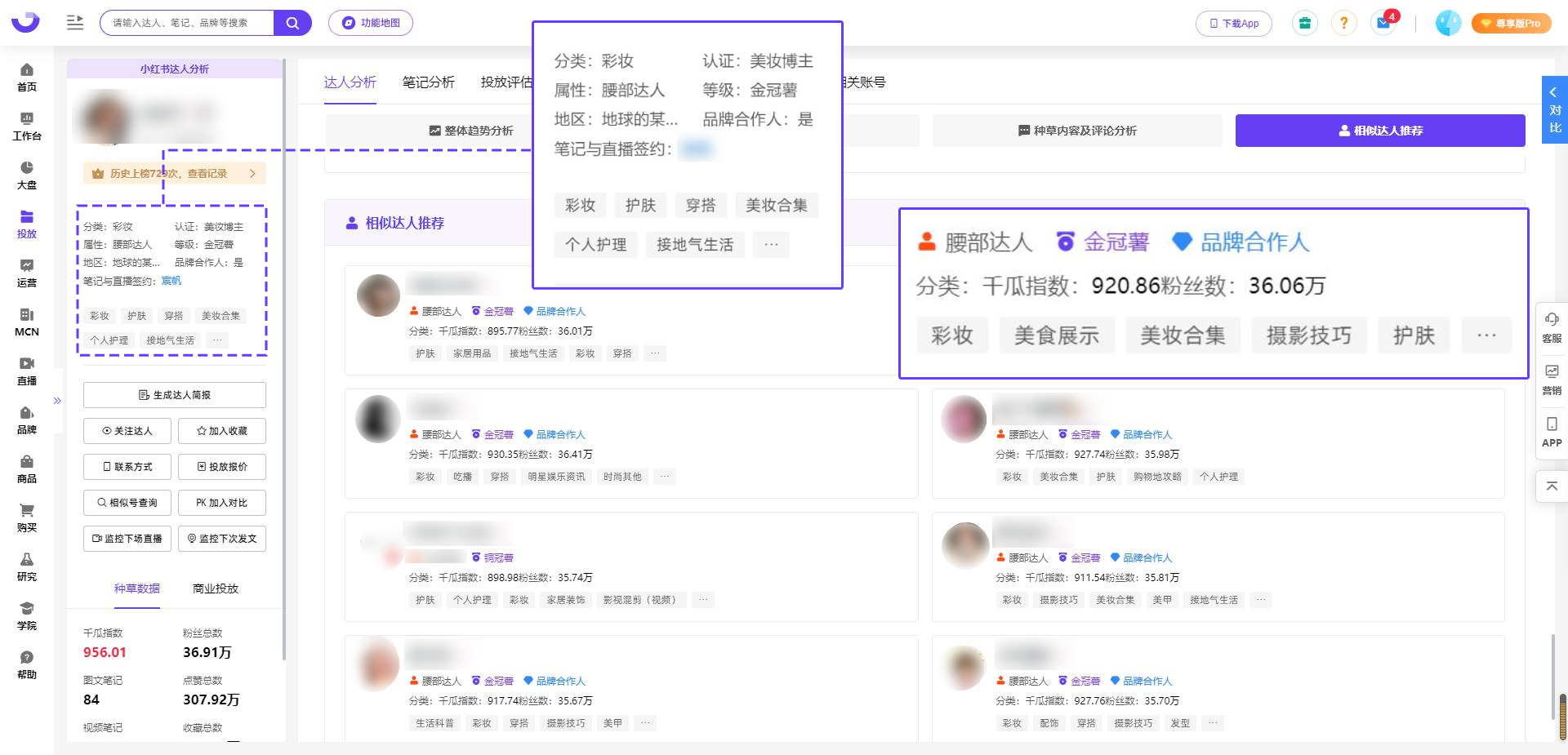Click 生成达人简报 button
Image resolution: width=1568 pixels, height=755 pixels.
coord(175,395)
